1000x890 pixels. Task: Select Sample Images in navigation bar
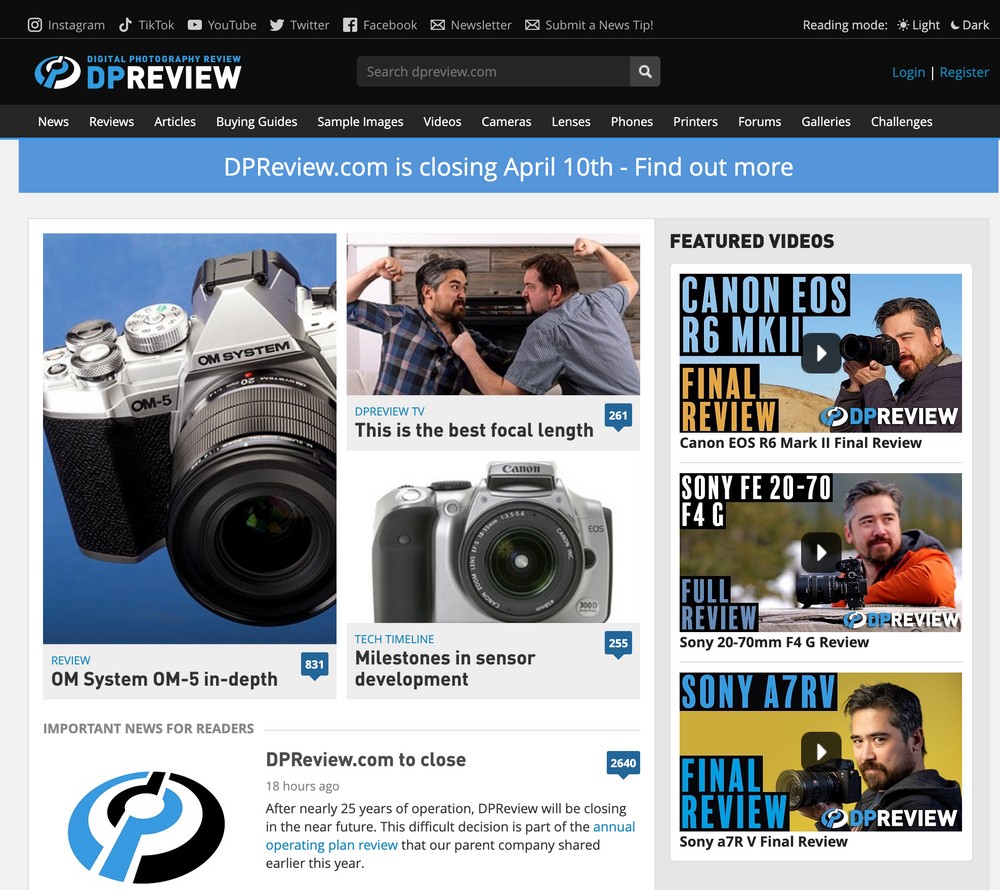(x=360, y=121)
